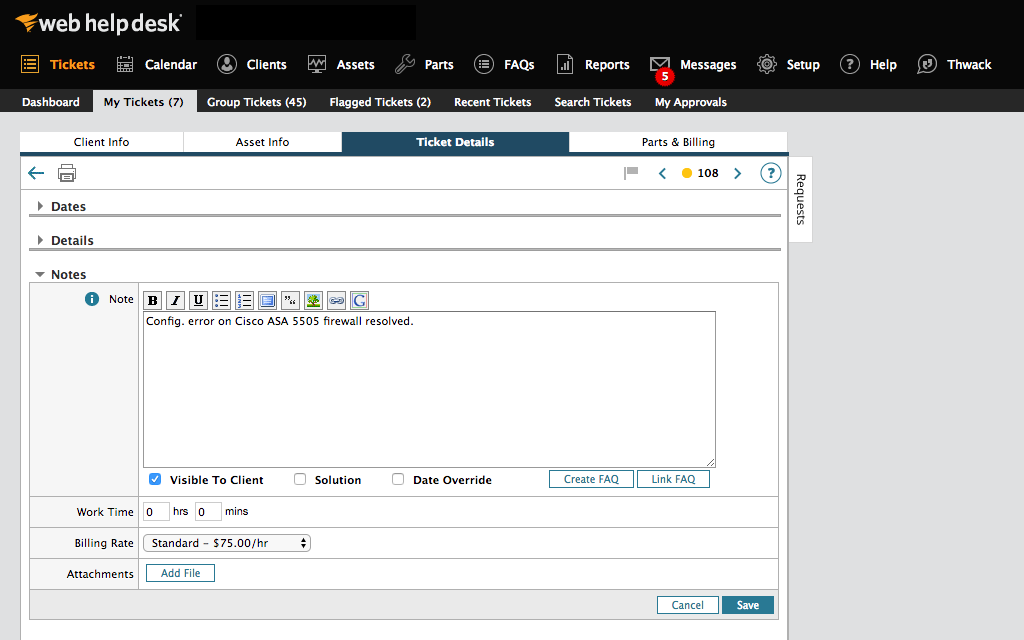Enable Date Override for the note
This screenshot has height=640, width=1024.
[397, 479]
